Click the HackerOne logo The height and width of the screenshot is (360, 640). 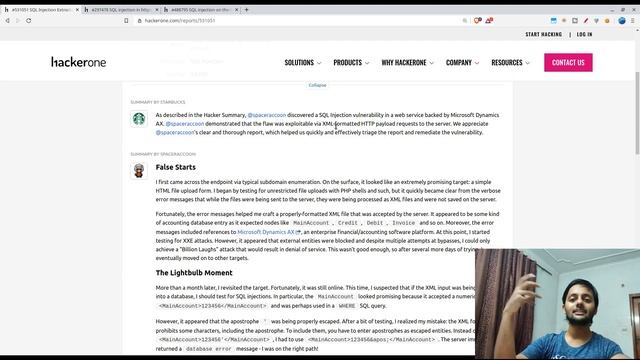(x=78, y=62)
